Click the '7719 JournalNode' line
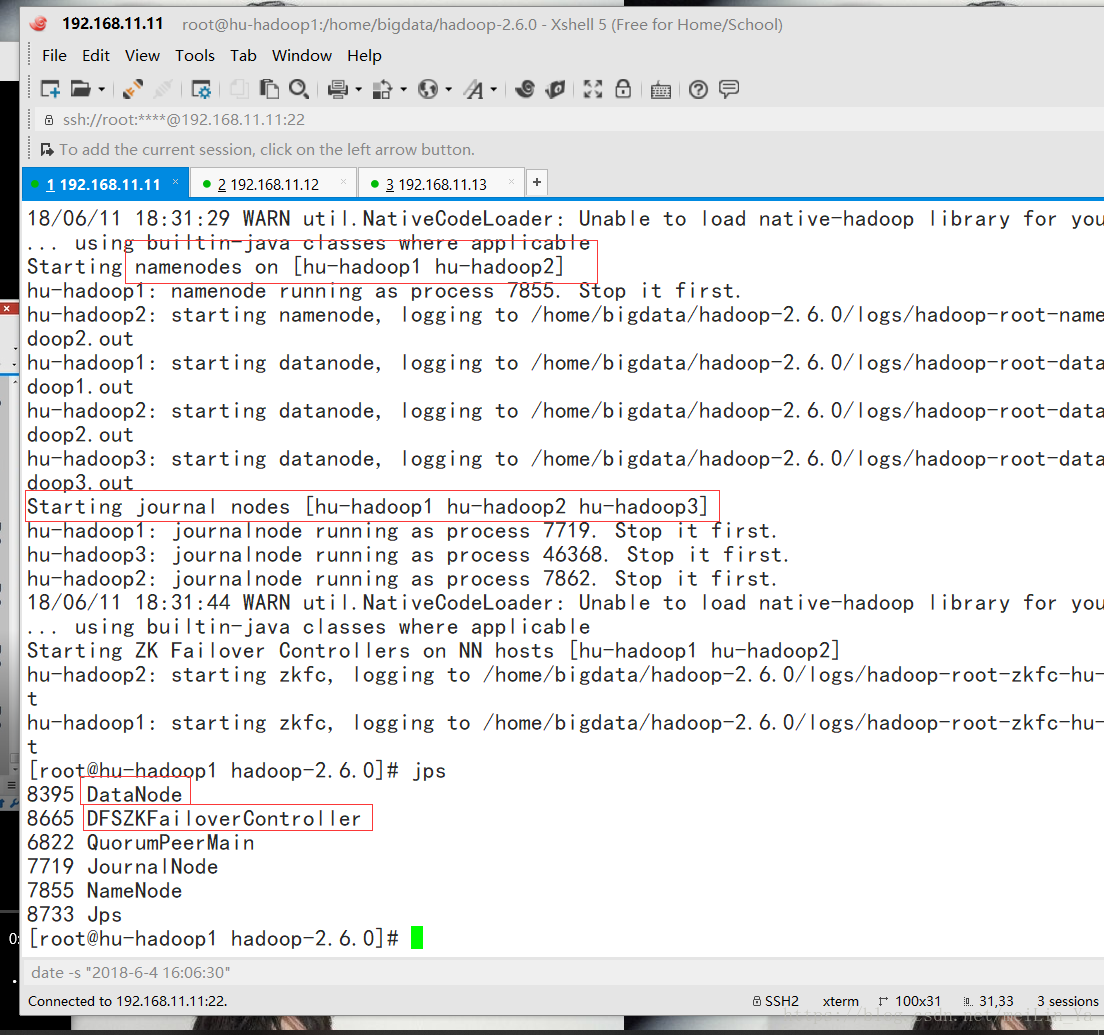The width and height of the screenshot is (1104, 1035). click(123, 866)
